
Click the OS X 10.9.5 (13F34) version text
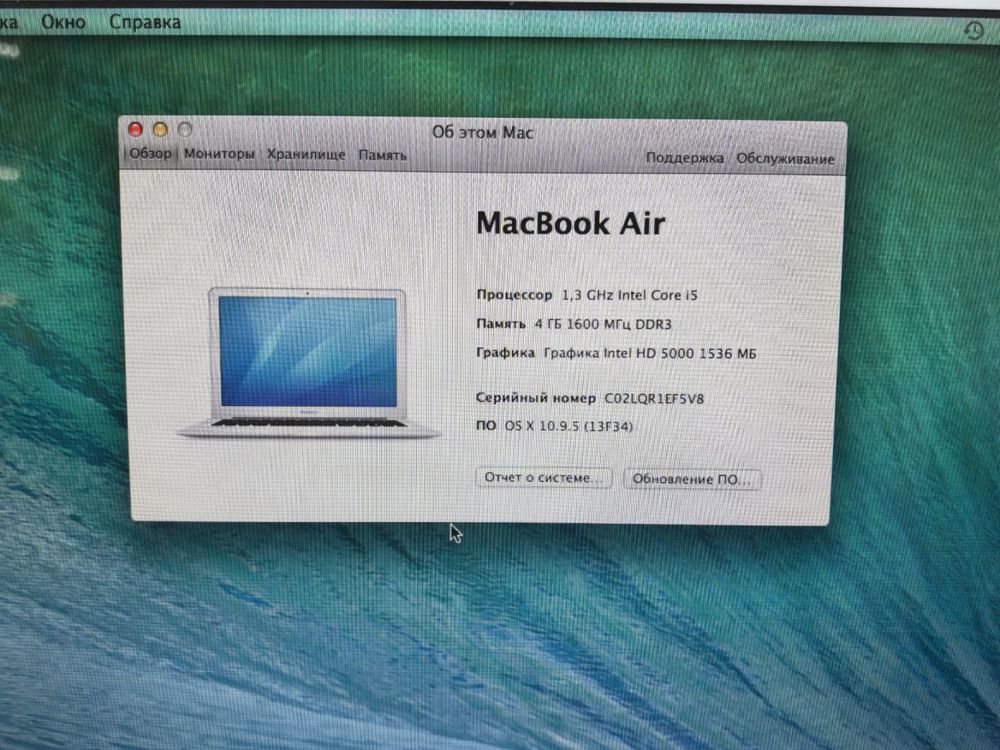tap(568, 426)
